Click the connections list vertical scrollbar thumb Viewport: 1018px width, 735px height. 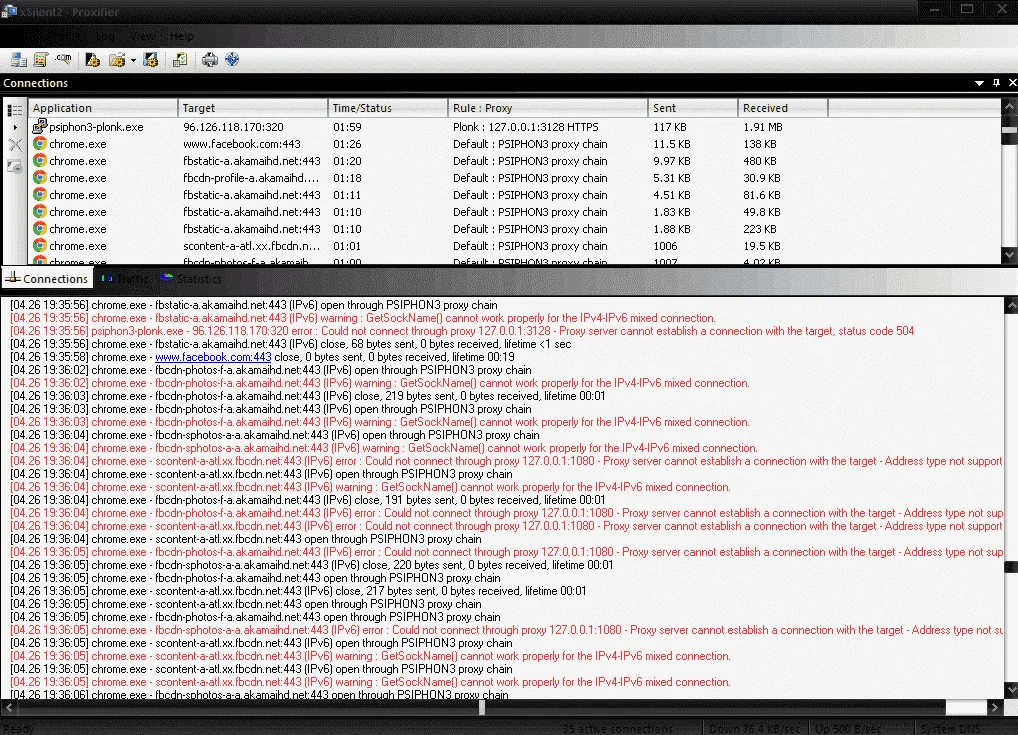[1010, 130]
